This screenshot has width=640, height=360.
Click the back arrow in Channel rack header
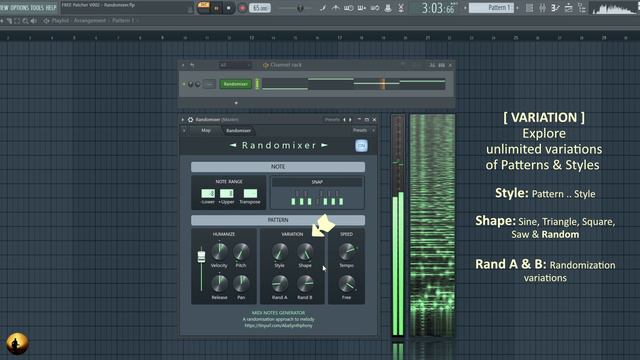point(192,65)
